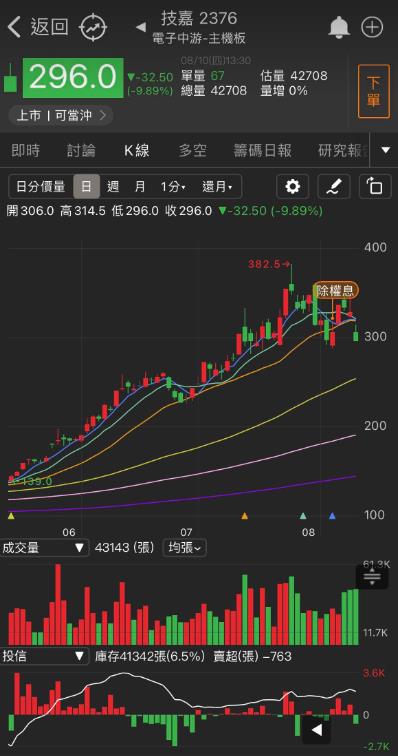Tap the white left-arrow scroll button
Screen dimensions: 398x756
tap(316, 729)
